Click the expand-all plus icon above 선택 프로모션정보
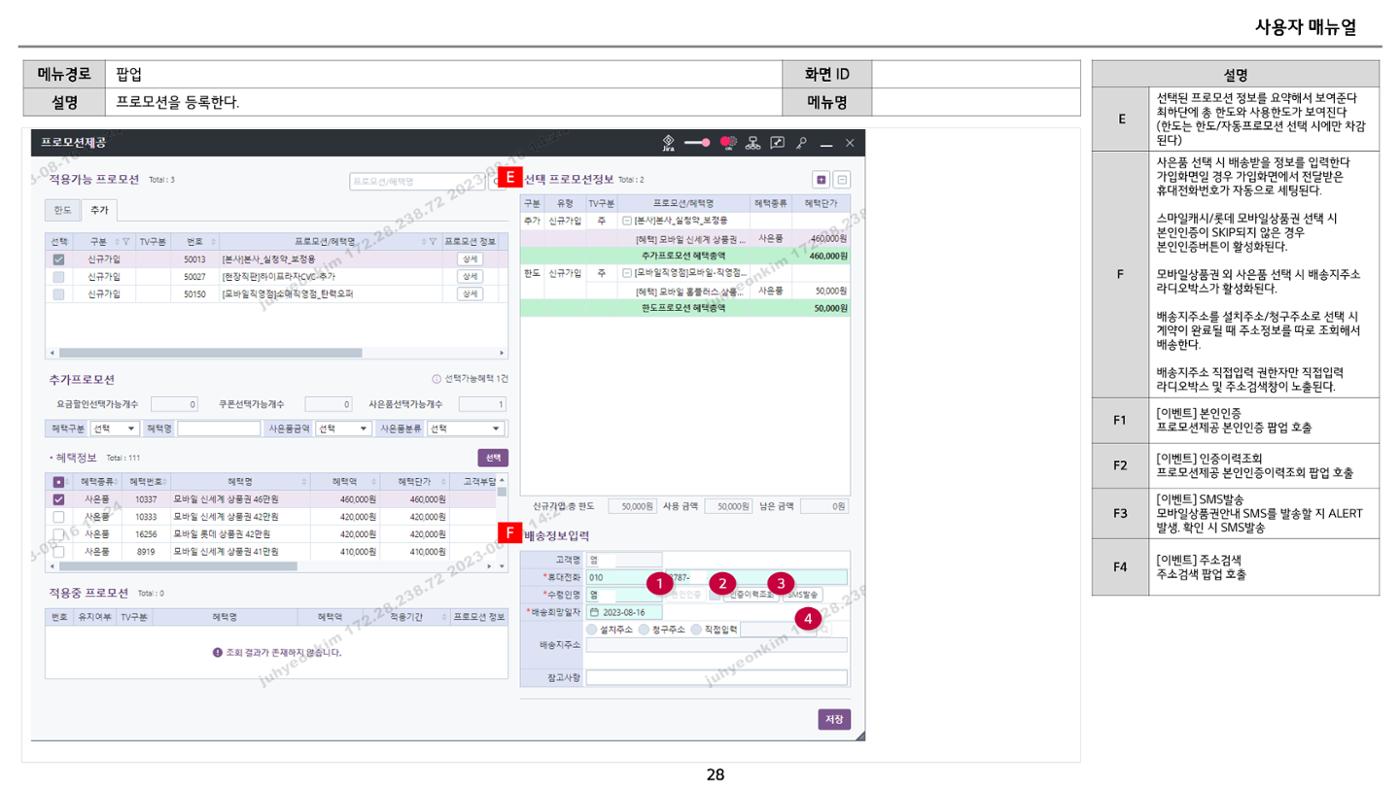1400x788 pixels. pos(821,179)
